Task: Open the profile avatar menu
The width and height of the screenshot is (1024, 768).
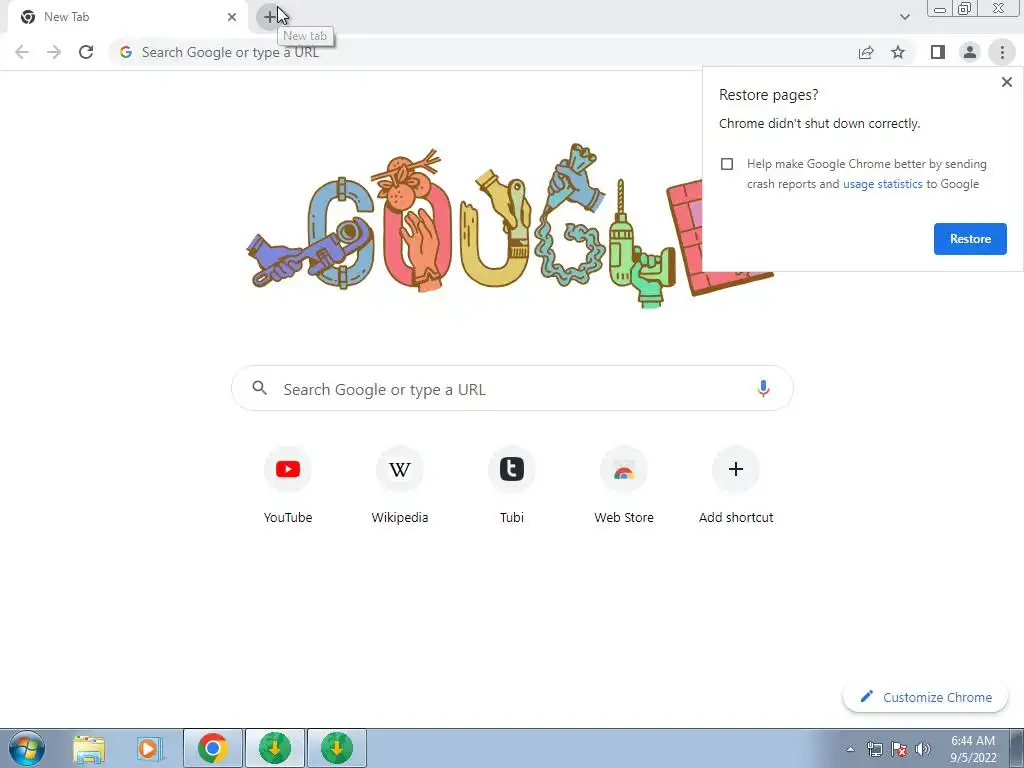Action: click(970, 52)
